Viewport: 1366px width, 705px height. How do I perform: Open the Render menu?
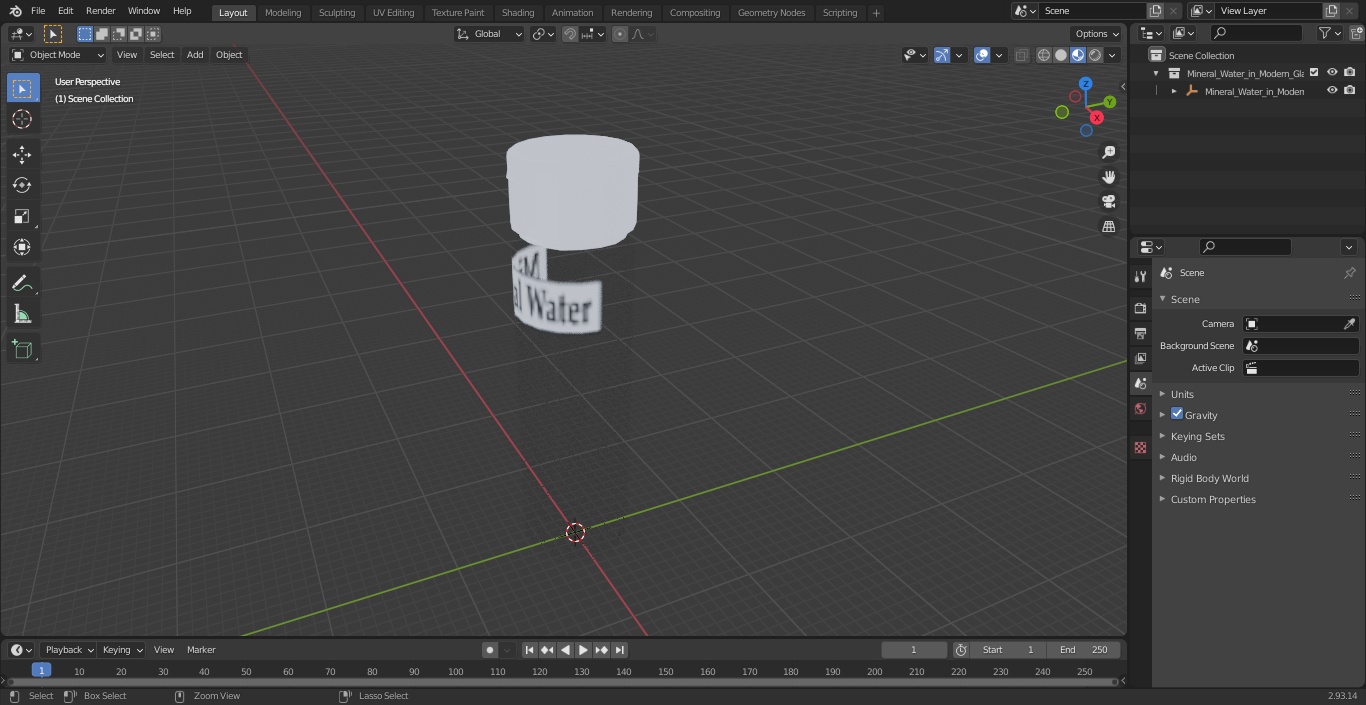100,11
